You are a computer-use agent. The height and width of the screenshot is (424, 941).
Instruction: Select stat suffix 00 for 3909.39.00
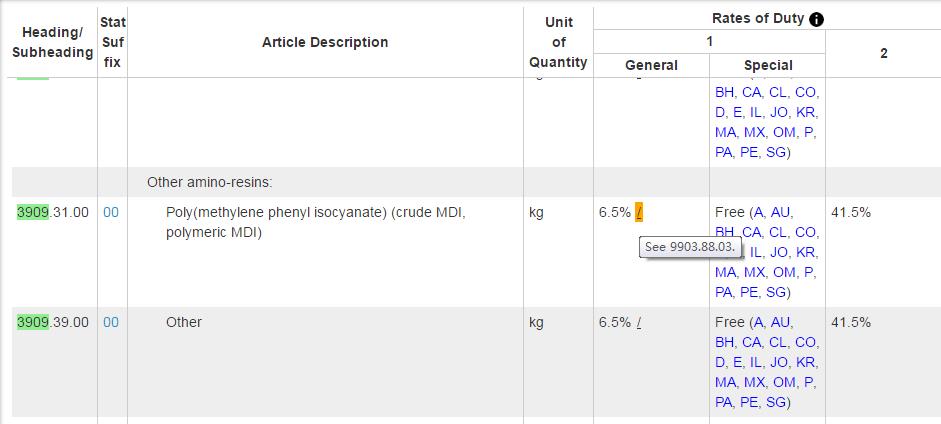111,322
